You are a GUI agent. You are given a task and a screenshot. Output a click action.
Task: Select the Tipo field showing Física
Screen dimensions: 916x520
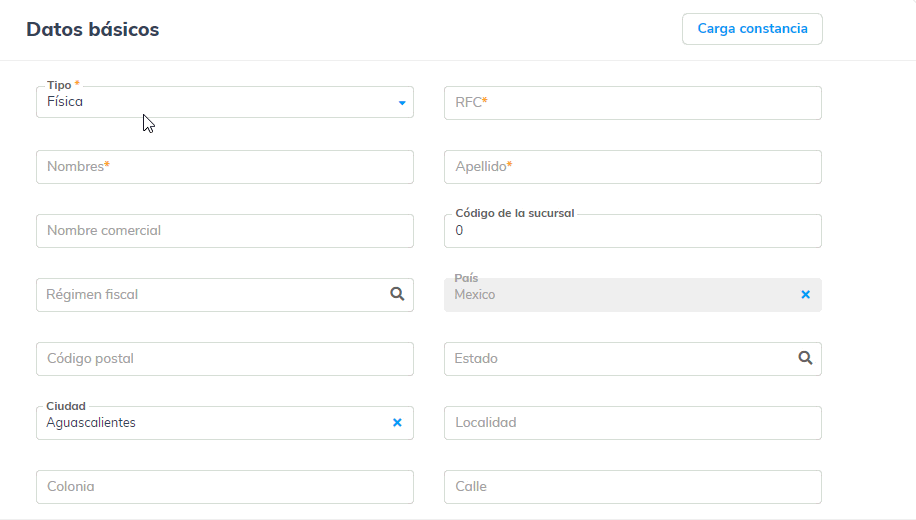click(210, 103)
